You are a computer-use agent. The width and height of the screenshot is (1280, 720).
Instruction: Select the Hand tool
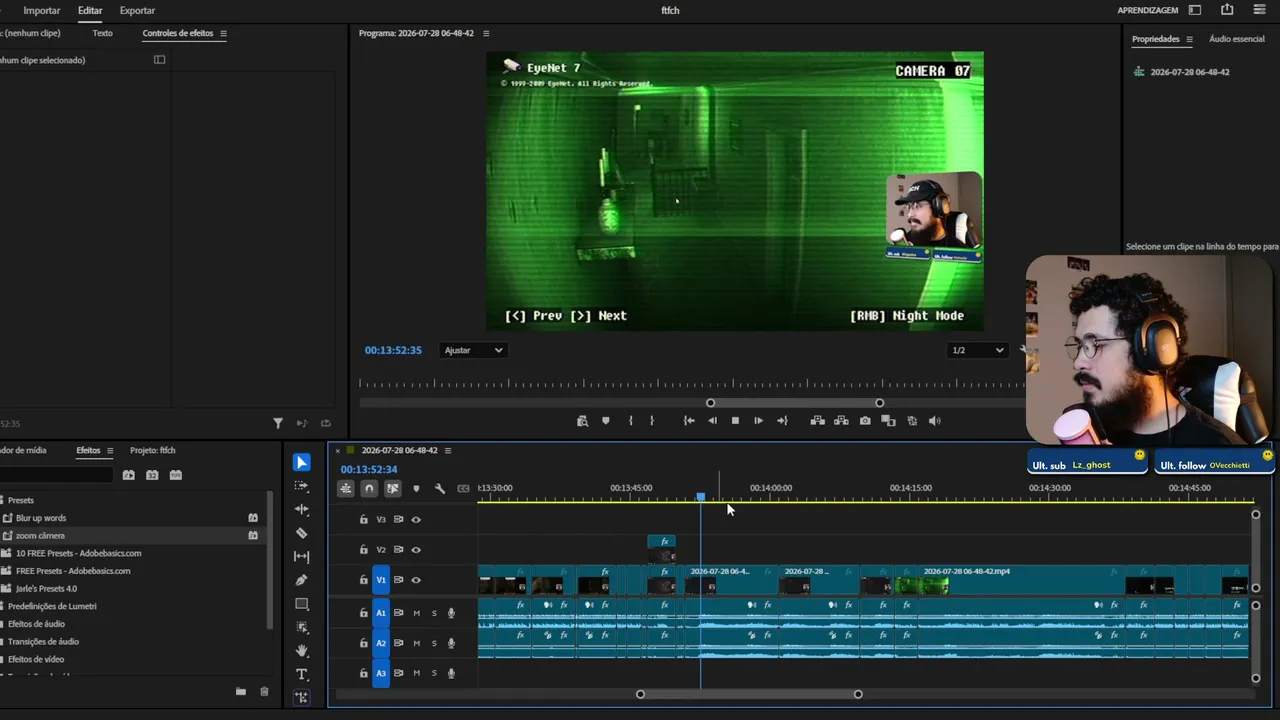(x=301, y=651)
